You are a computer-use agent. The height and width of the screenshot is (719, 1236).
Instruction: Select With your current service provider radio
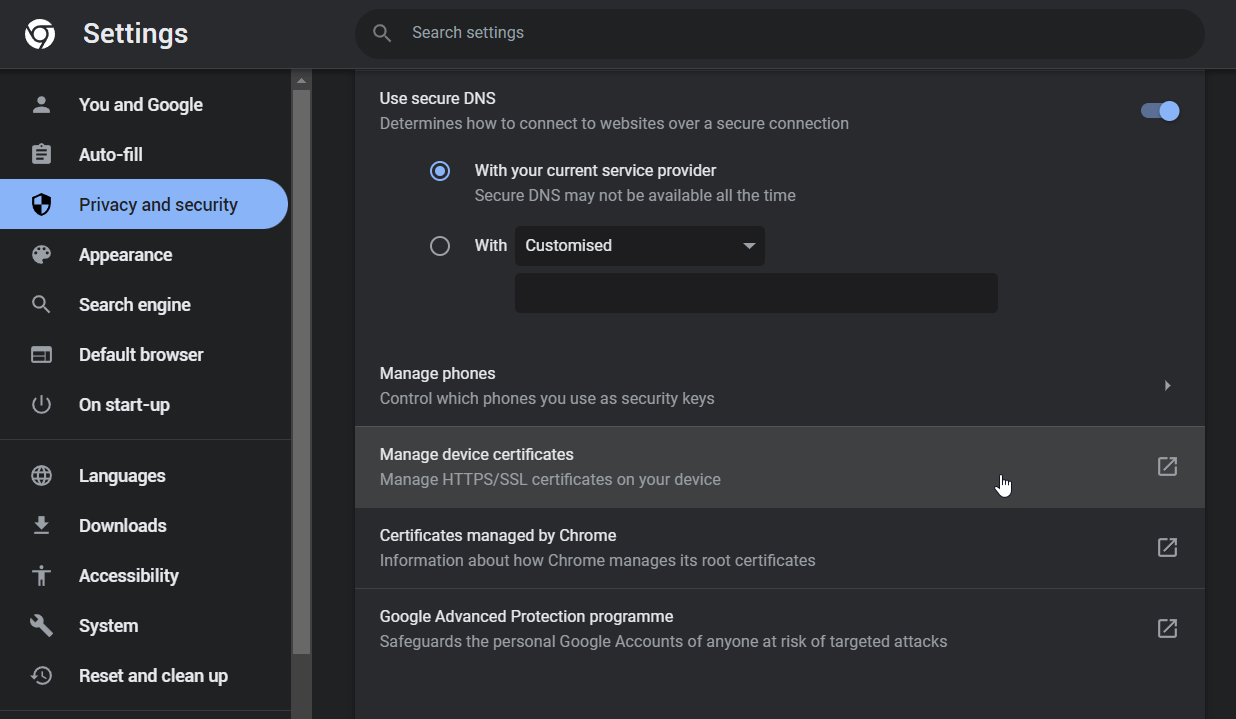point(440,171)
